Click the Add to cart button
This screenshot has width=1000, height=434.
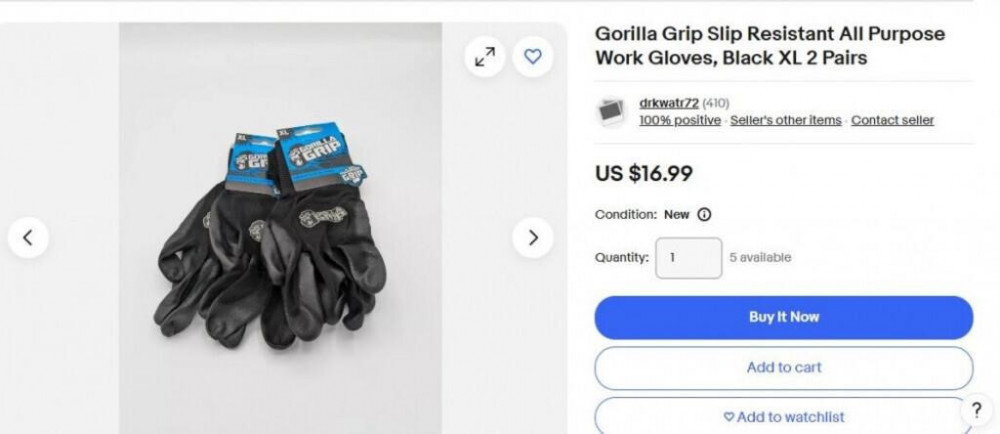click(784, 368)
